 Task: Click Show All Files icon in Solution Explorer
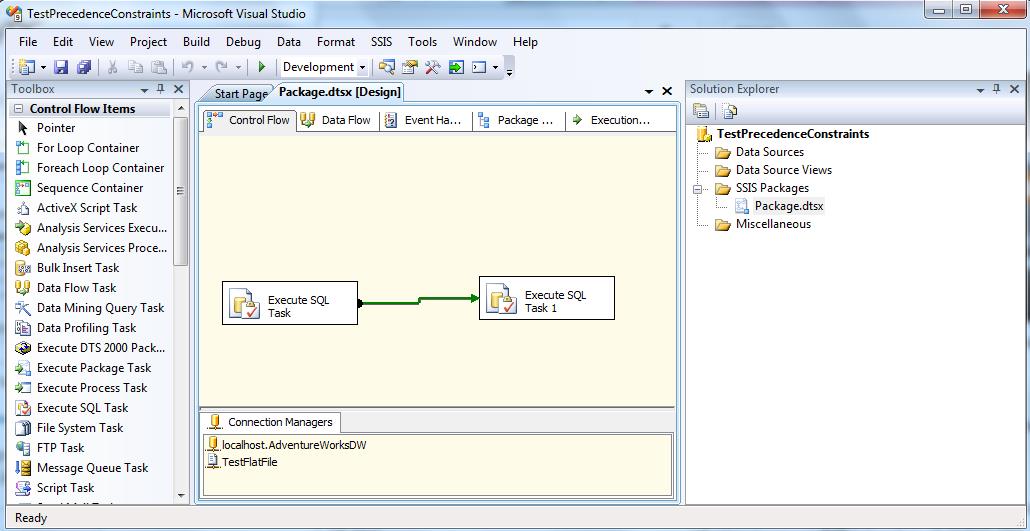pyautogui.click(x=729, y=111)
